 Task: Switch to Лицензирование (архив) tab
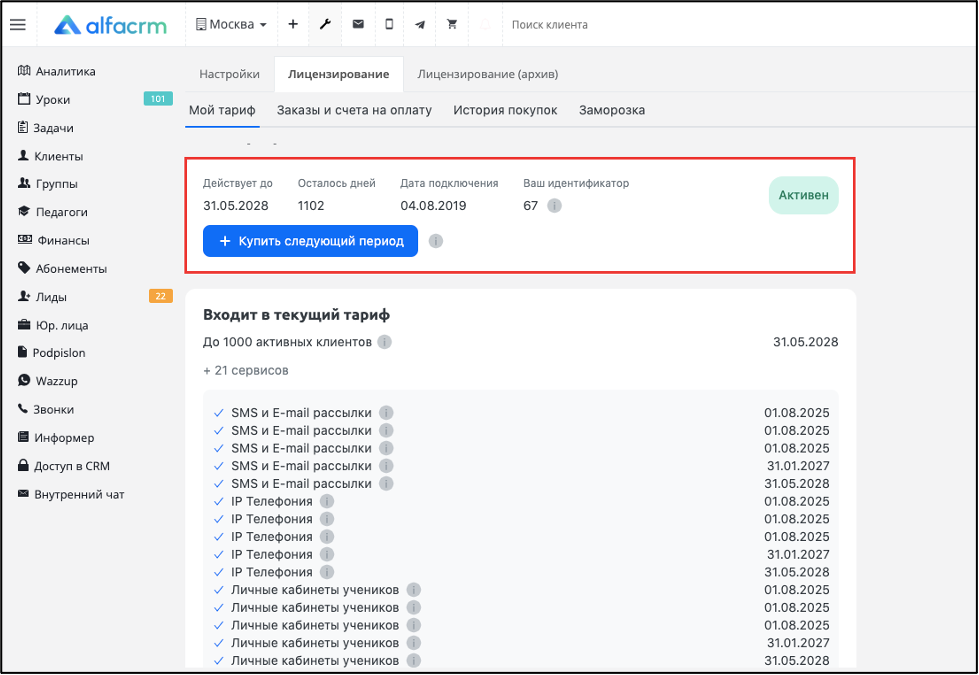coord(488,74)
